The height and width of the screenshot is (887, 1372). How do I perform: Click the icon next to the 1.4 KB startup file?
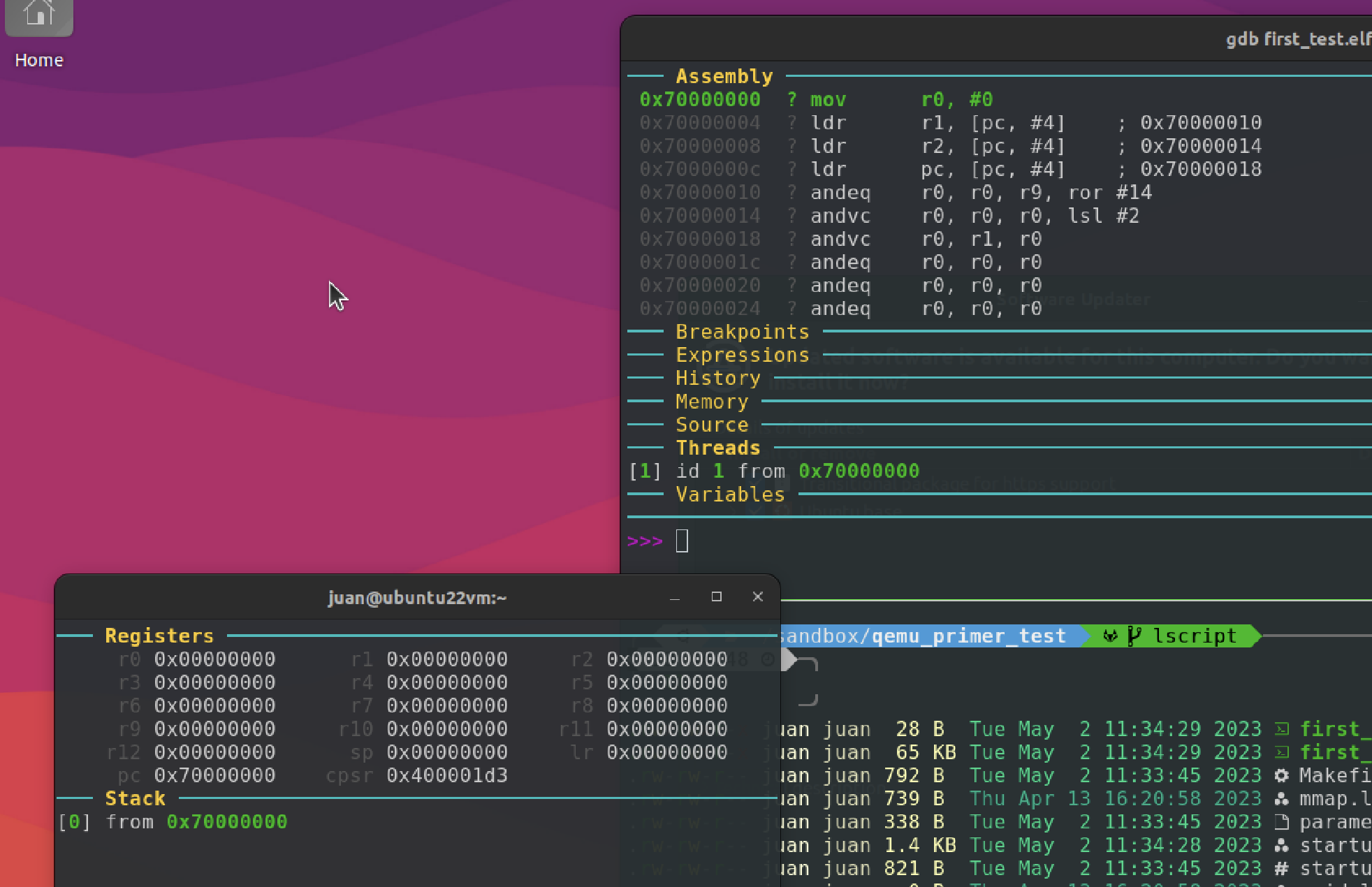point(1282,844)
